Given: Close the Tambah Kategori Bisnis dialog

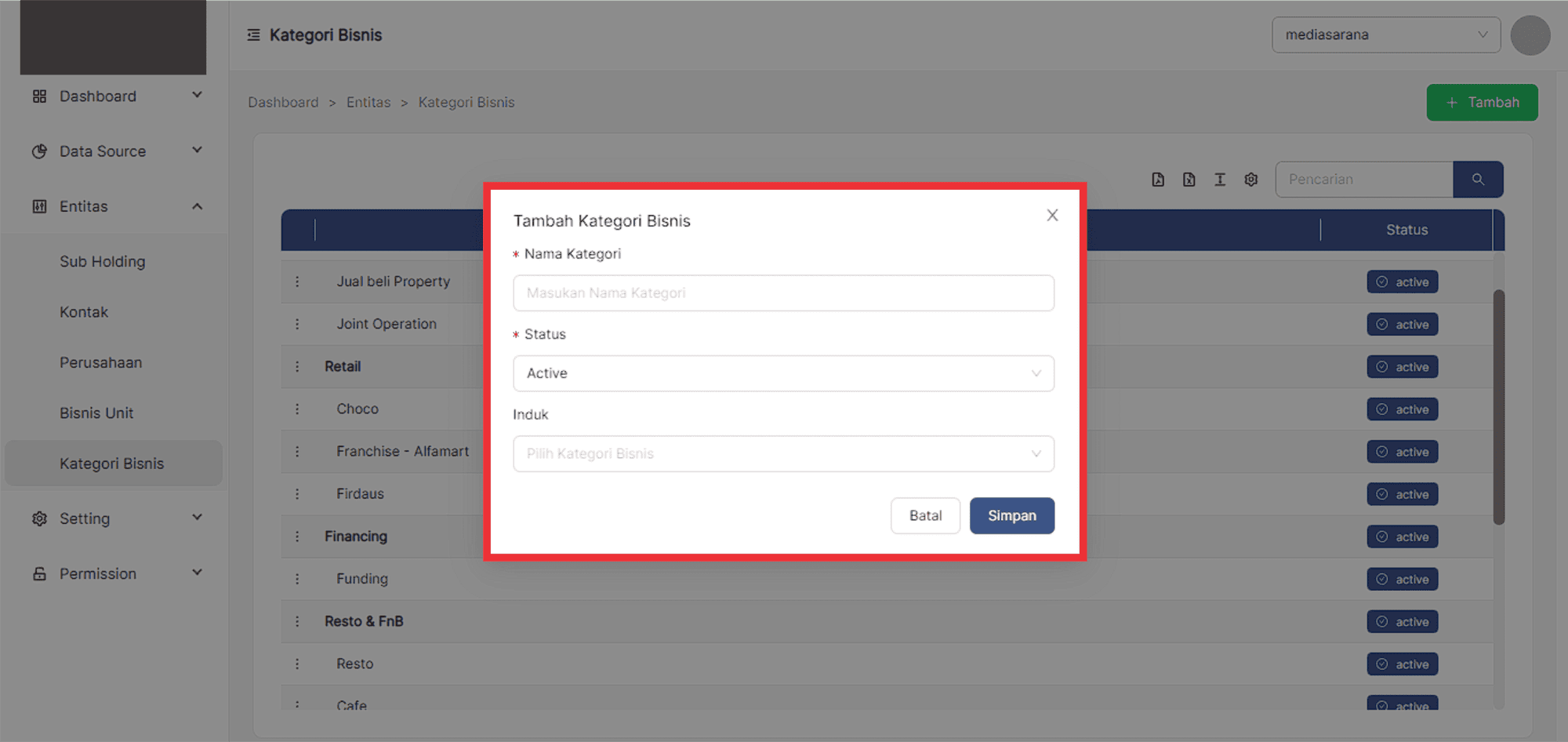Looking at the screenshot, I should pos(1052,215).
